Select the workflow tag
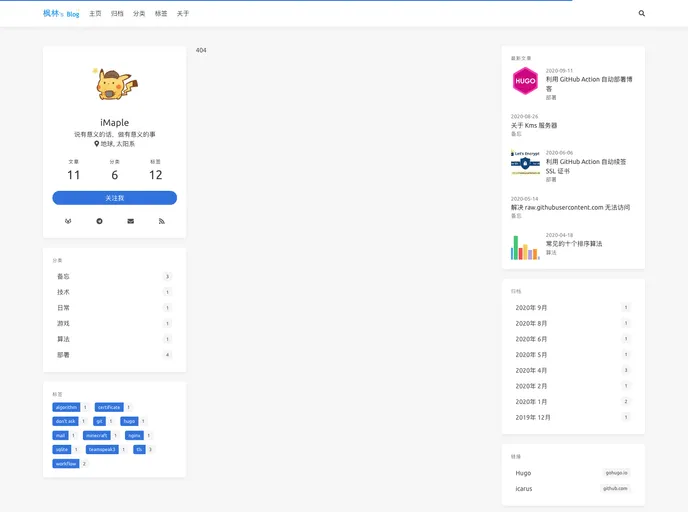The width and height of the screenshot is (688, 512). tap(66, 464)
